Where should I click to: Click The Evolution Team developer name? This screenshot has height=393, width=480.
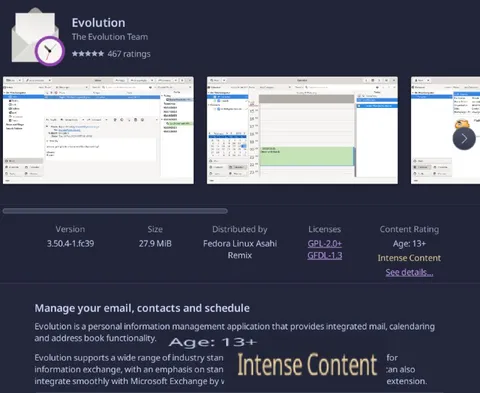(110, 37)
